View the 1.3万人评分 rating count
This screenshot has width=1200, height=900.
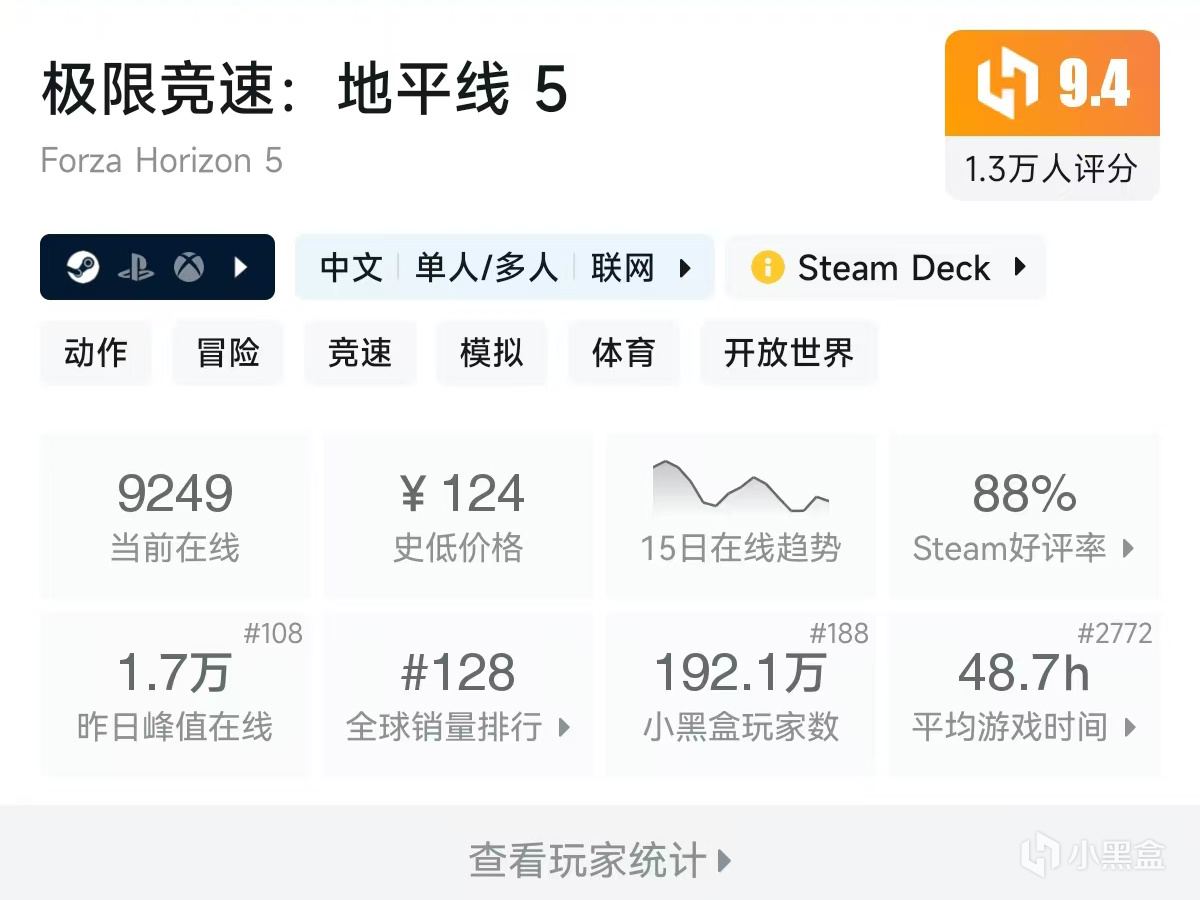(x=1052, y=169)
